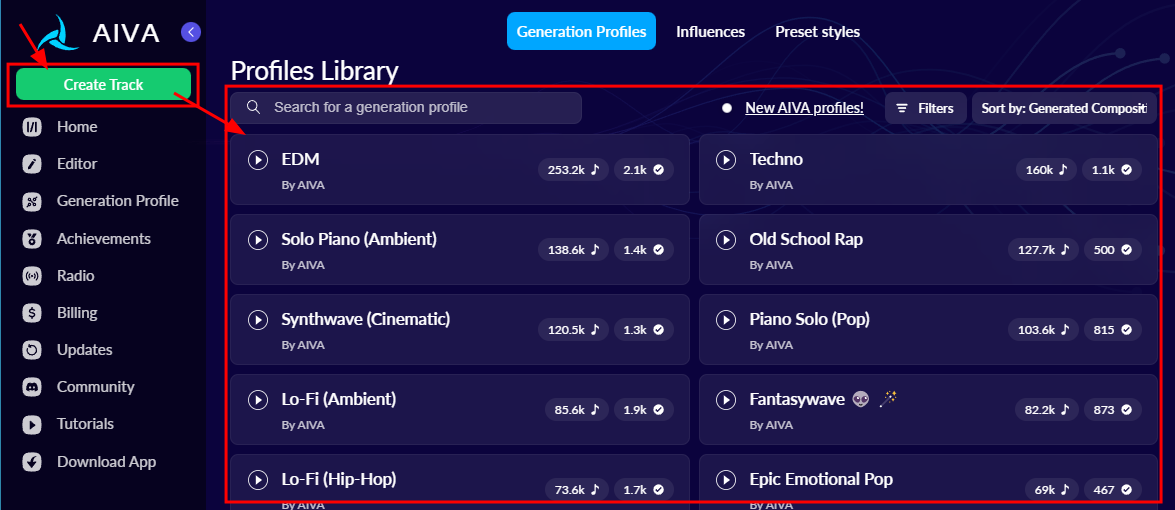
Task: Open the Sort by dropdown
Action: coord(1064,108)
